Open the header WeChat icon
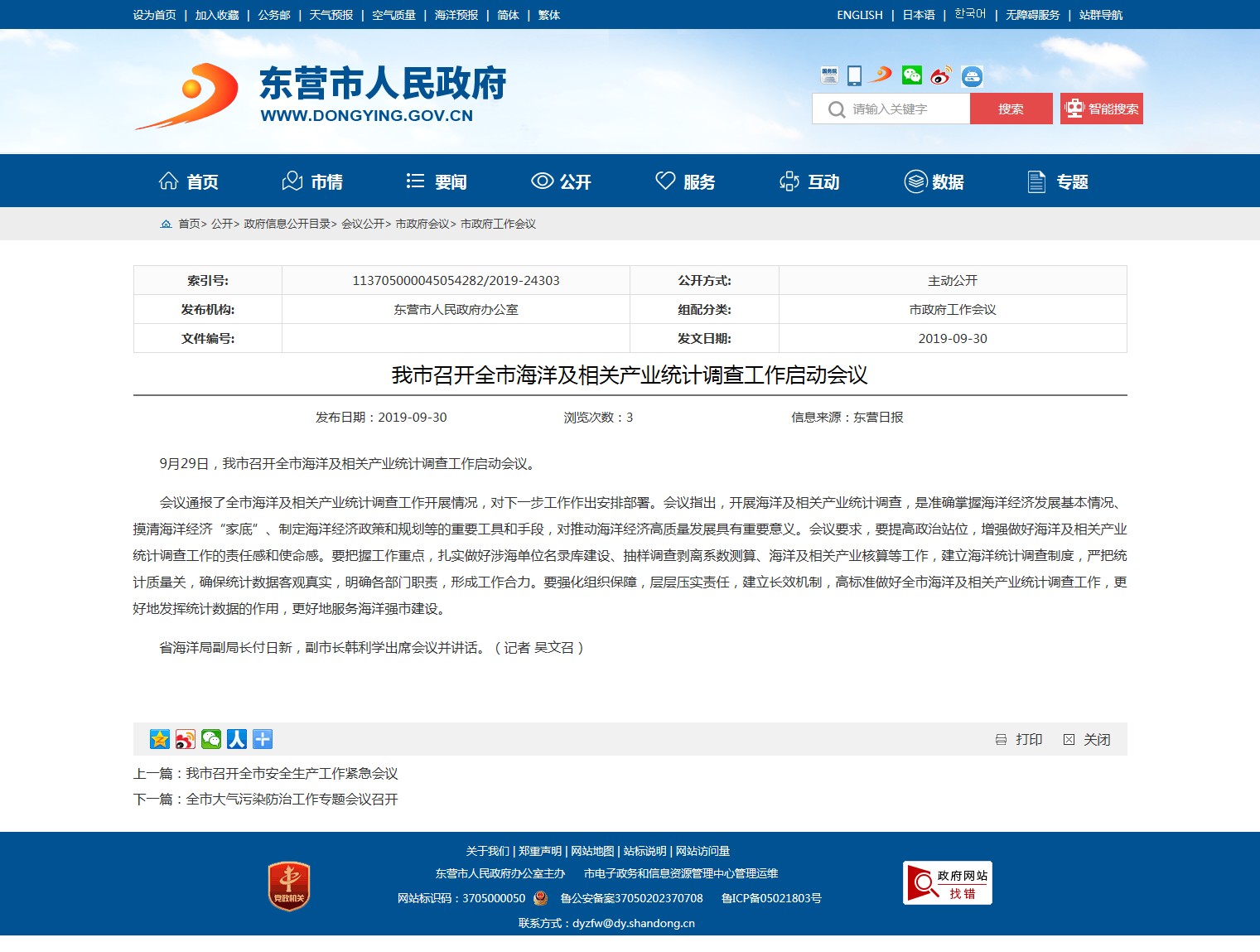1260x952 pixels. point(912,75)
